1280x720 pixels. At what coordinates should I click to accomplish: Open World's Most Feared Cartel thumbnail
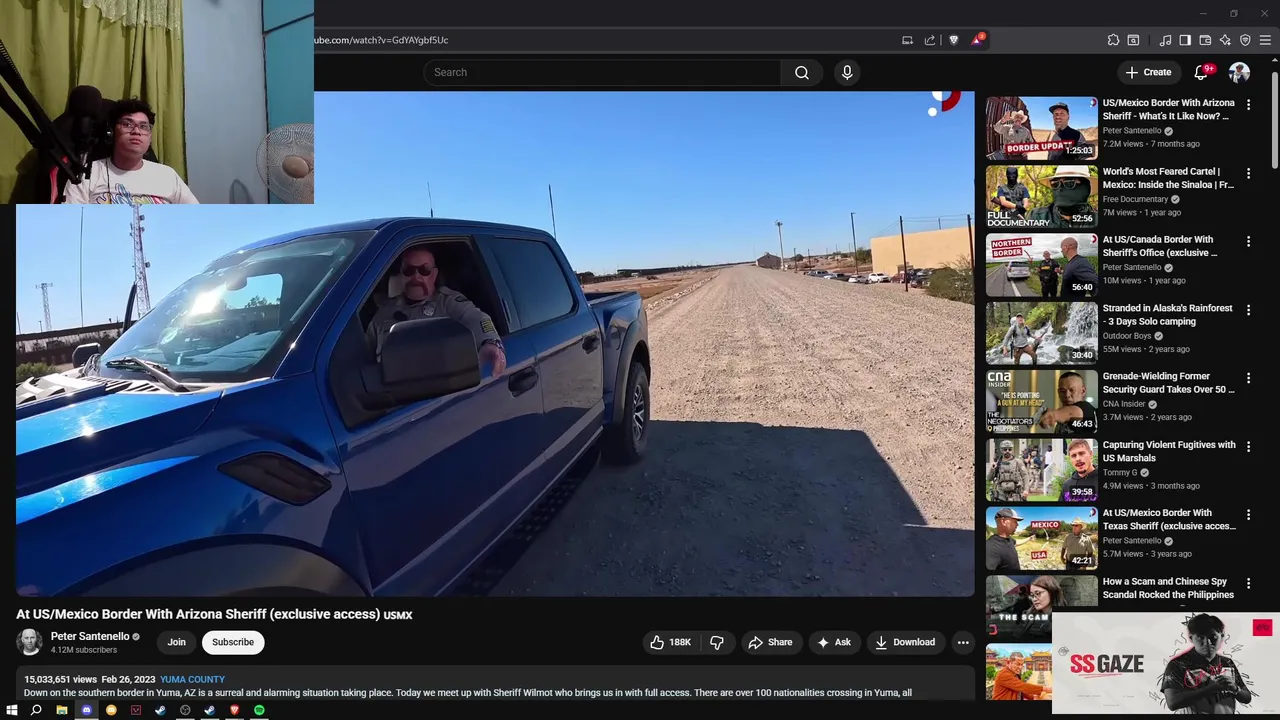pyautogui.click(x=1041, y=196)
